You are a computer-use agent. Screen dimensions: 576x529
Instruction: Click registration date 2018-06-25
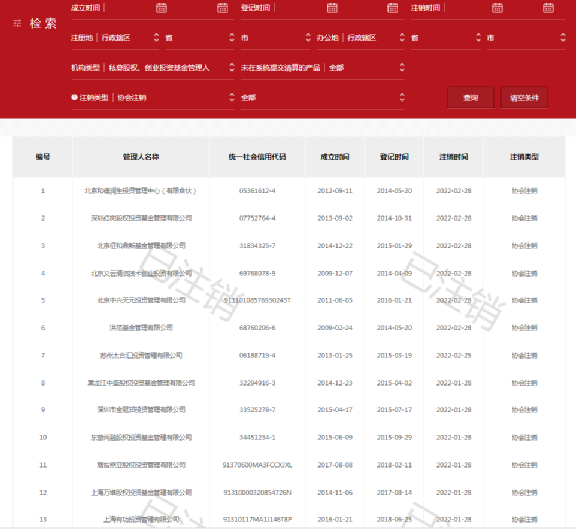coord(394,519)
